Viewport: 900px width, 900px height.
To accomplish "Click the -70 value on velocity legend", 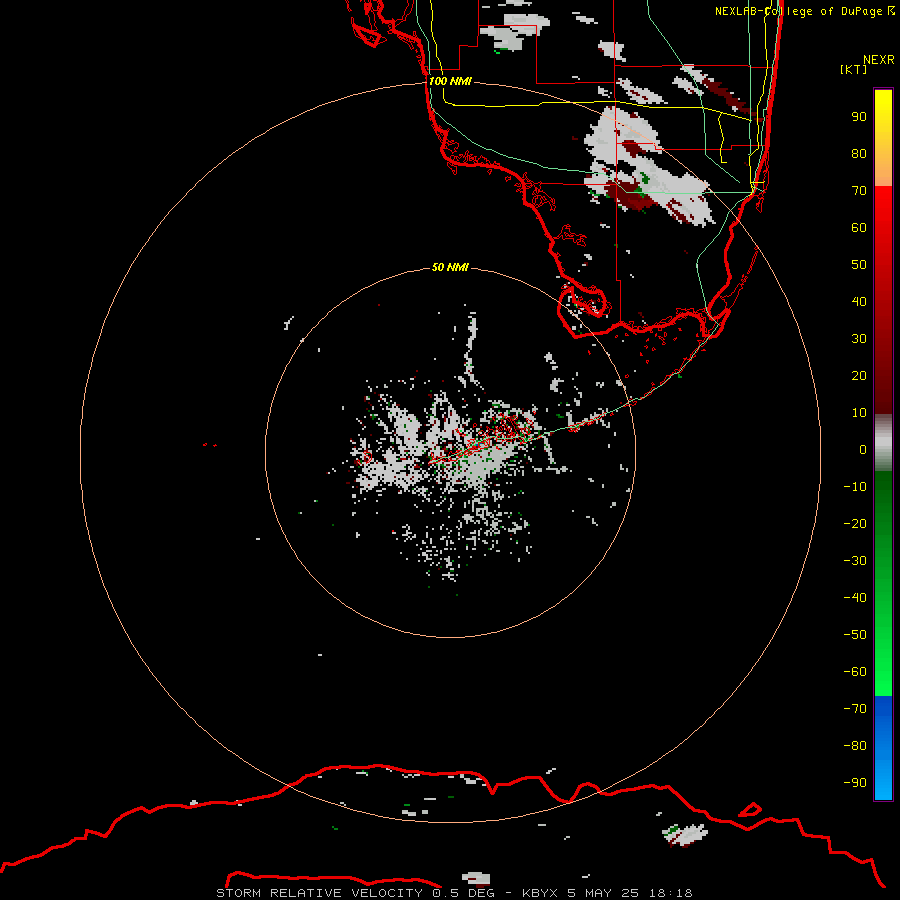I will coord(855,709).
